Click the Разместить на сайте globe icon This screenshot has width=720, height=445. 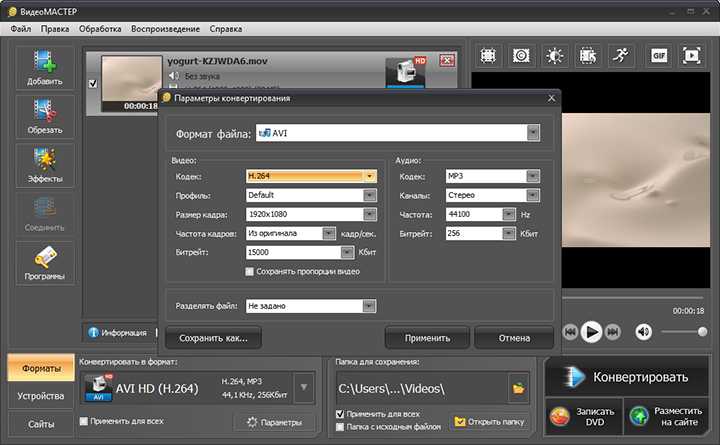point(639,416)
